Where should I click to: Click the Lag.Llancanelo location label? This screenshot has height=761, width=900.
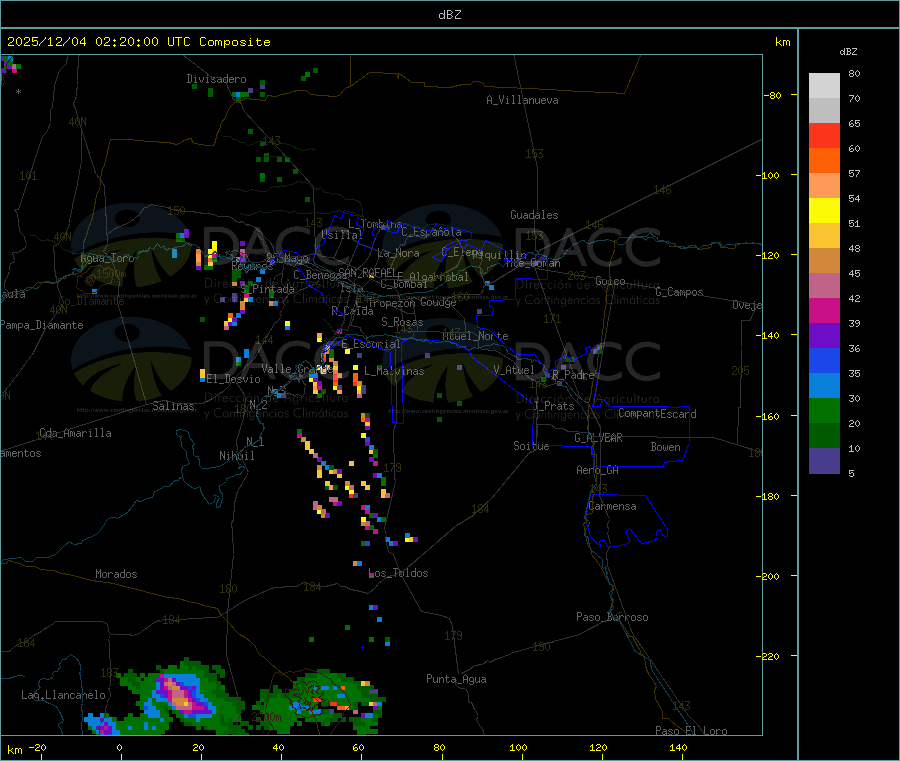tap(63, 695)
